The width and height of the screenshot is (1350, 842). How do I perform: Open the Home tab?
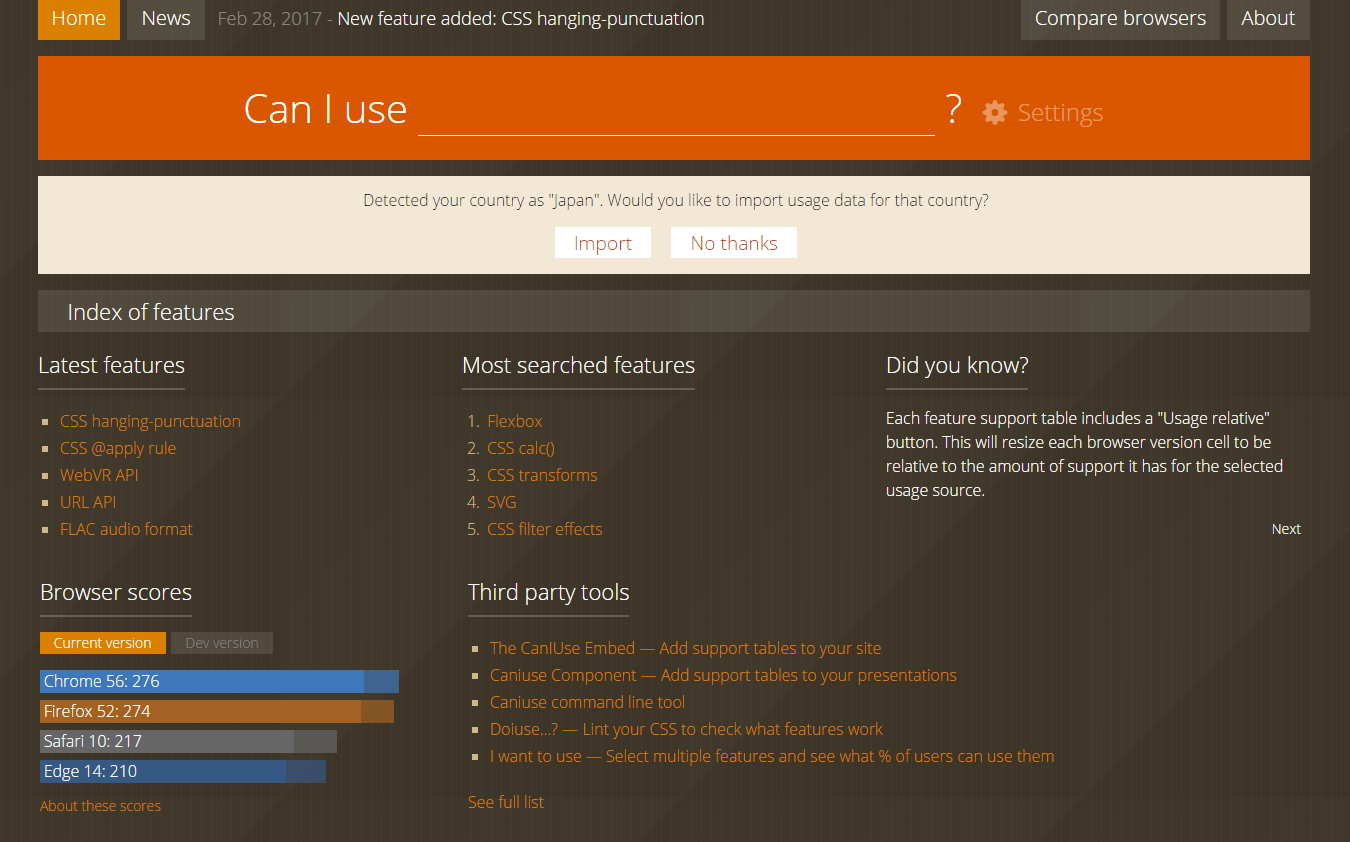pos(79,19)
